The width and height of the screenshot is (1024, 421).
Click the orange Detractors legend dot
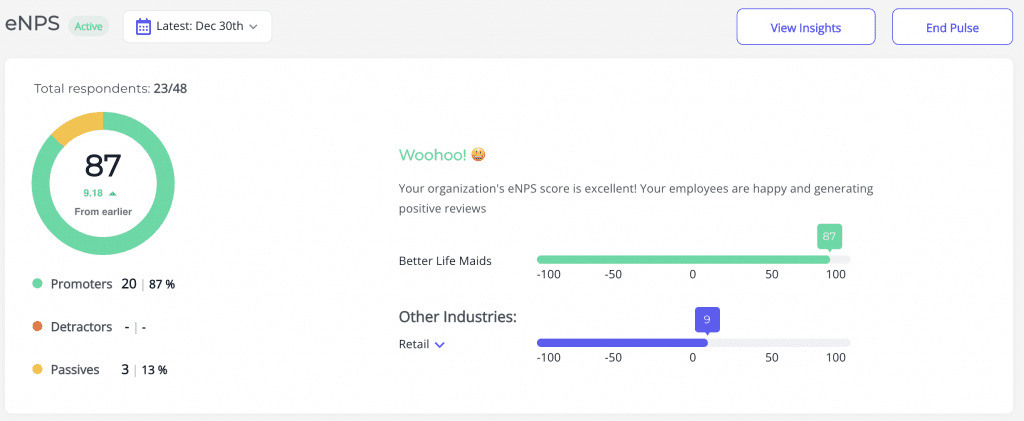(37, 327)
